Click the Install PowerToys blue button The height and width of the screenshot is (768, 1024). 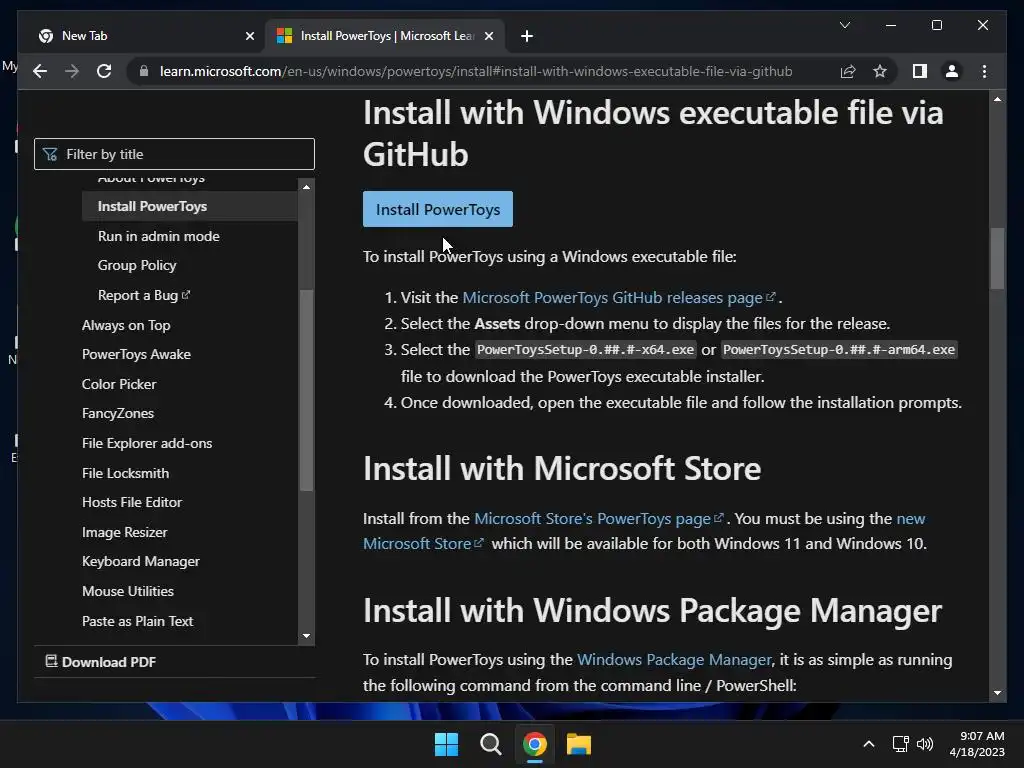pyautogui.click(x=438, y=209)
